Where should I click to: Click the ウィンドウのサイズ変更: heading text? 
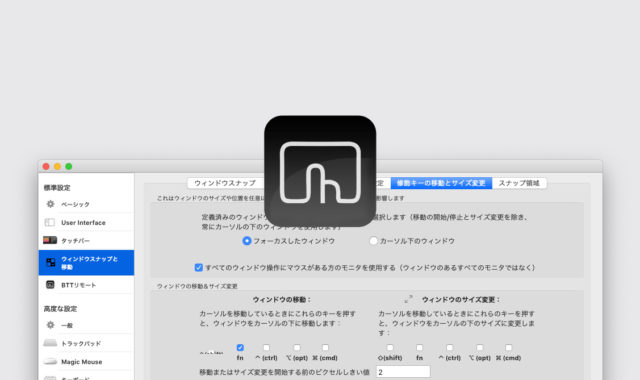[x=461, y=300]
